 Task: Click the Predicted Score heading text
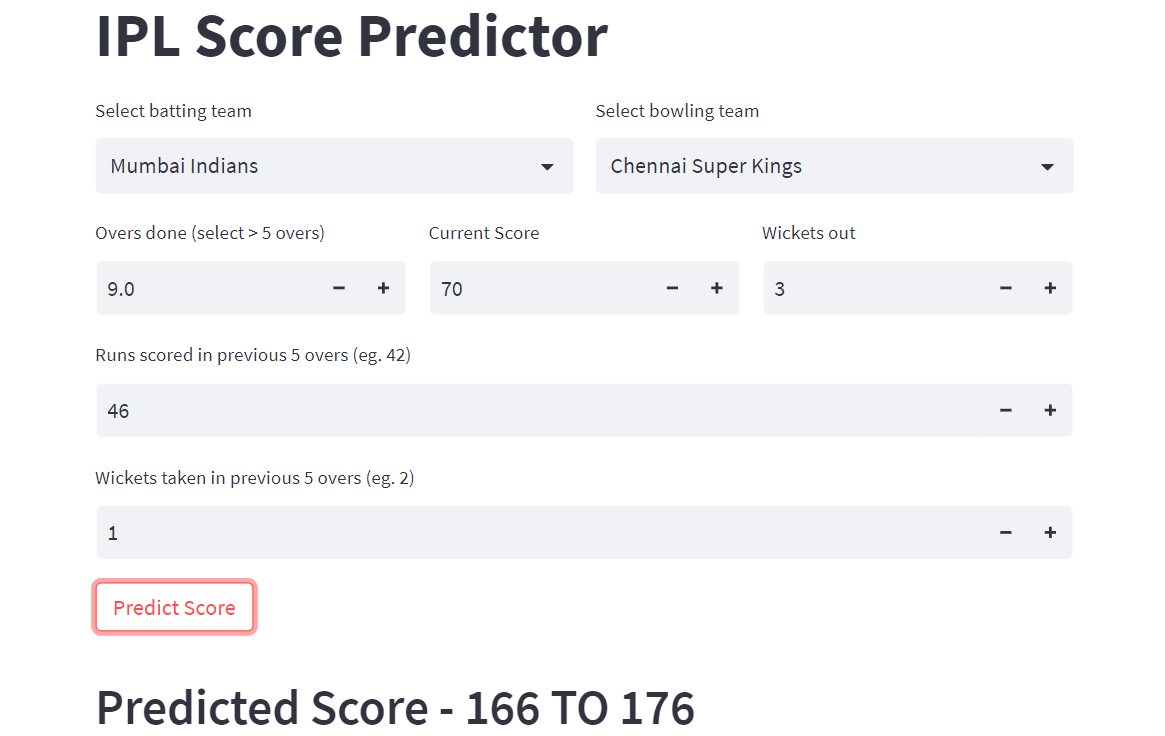pyautogui.click(x=395, y=707)
